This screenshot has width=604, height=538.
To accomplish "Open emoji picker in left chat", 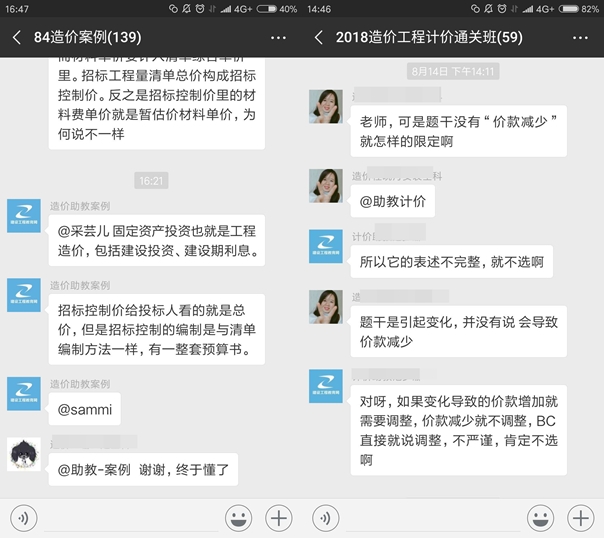I will point(238,517).
